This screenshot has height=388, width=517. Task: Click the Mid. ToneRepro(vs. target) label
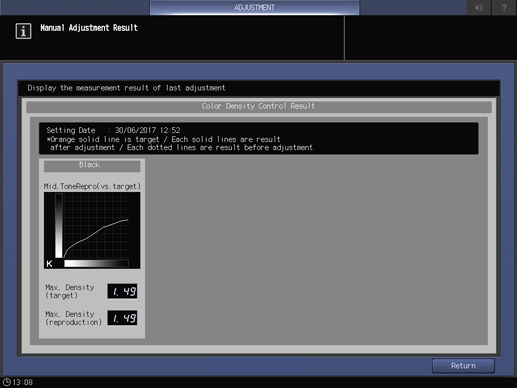click(92, 186)
